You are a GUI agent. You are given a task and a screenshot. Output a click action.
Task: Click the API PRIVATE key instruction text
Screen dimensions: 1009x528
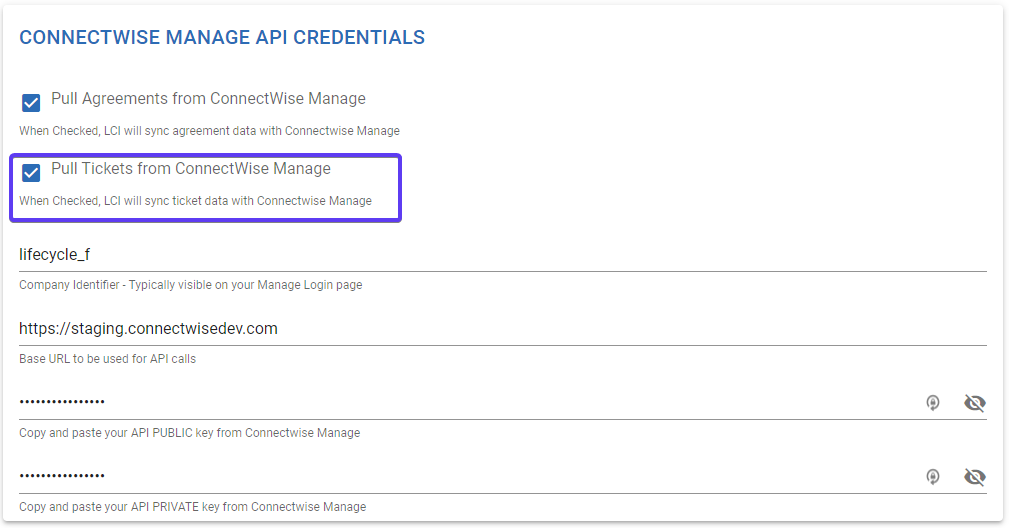coord(192,507)
